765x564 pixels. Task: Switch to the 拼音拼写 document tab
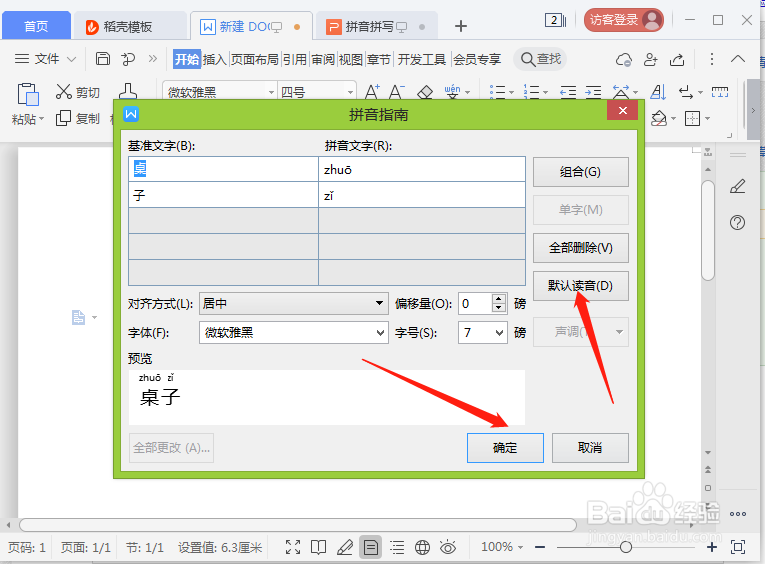click(x=376, y=26)
